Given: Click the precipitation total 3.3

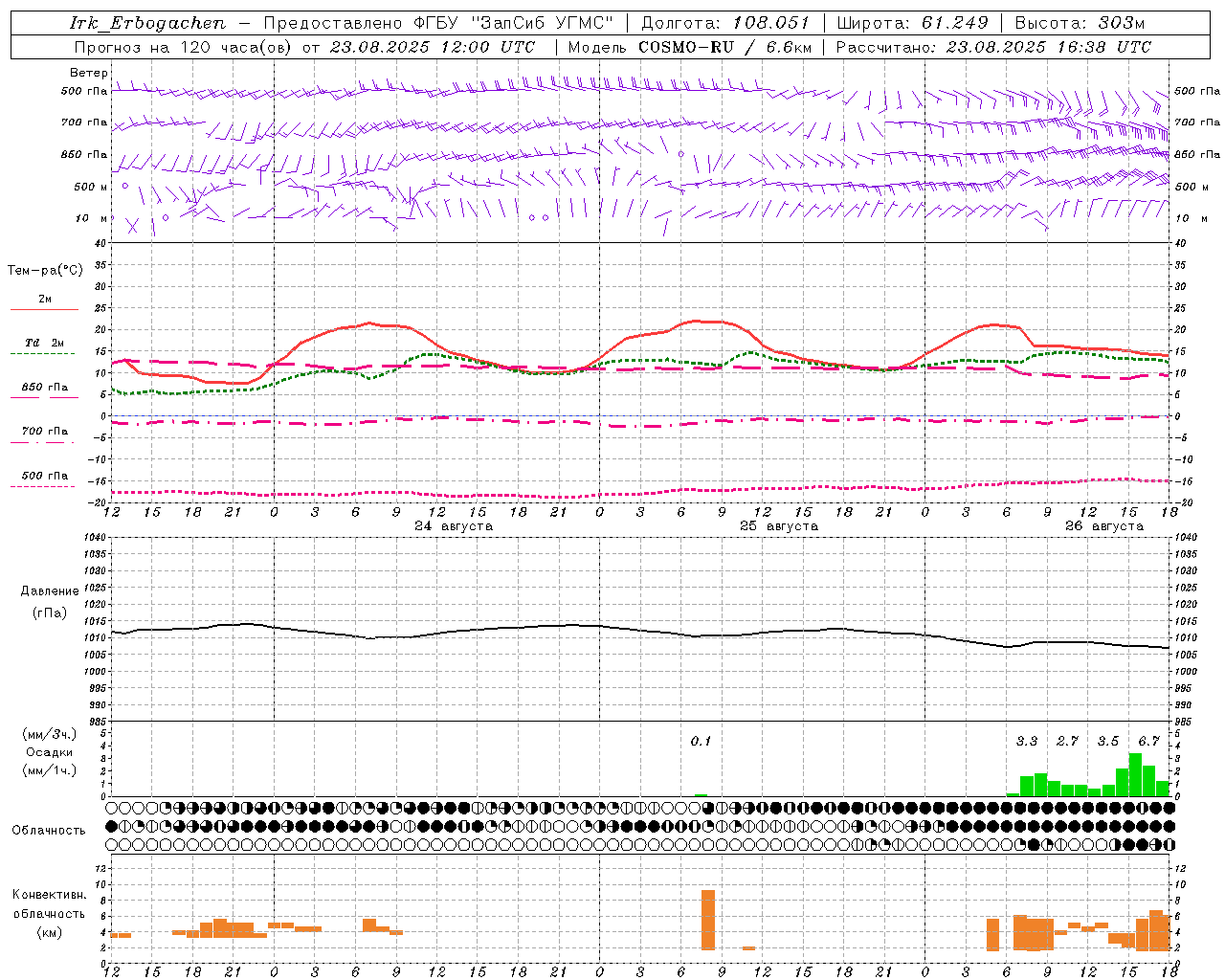Looking at the screenshot, I should [x=1027, y=742].
